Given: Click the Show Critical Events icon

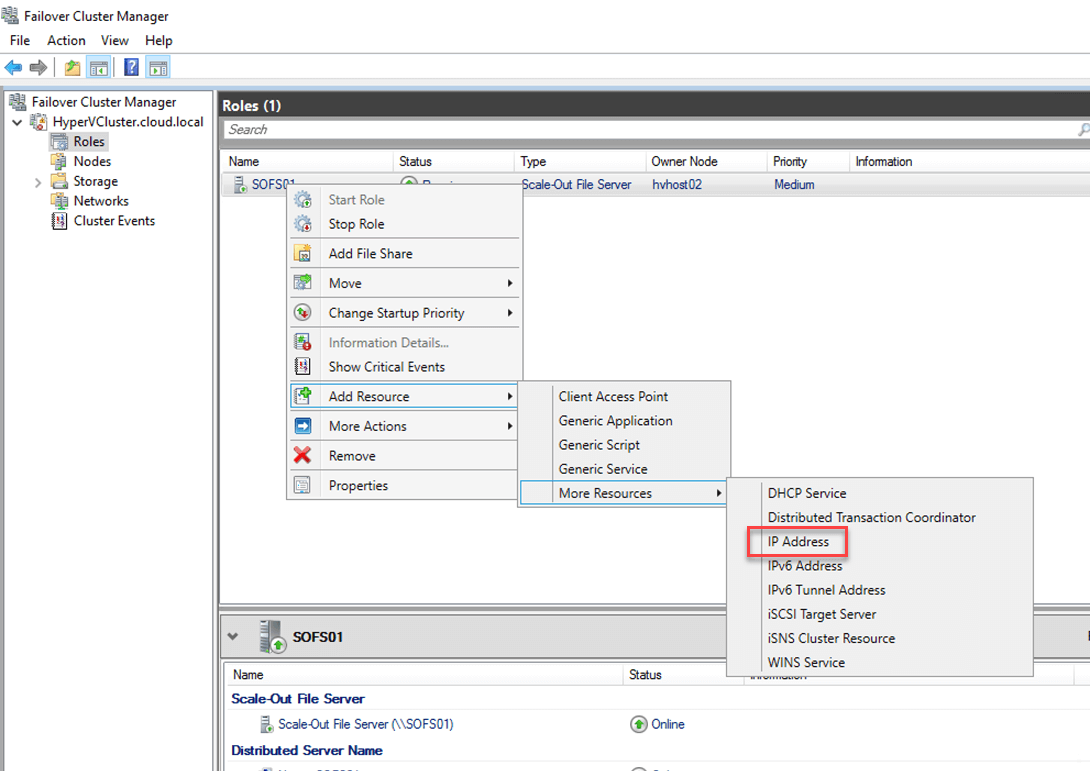Looking at the screenshot, I should pos(302,366).
